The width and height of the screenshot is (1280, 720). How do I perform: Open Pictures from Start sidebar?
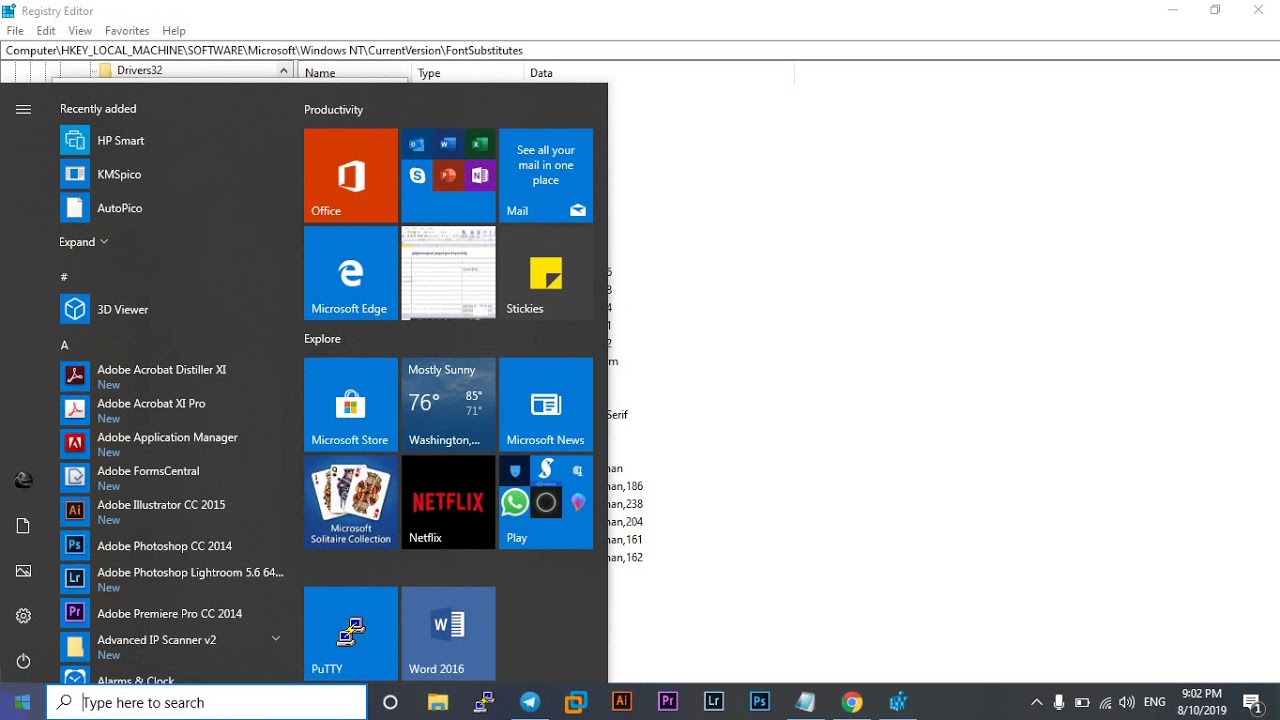coord(23,571)
